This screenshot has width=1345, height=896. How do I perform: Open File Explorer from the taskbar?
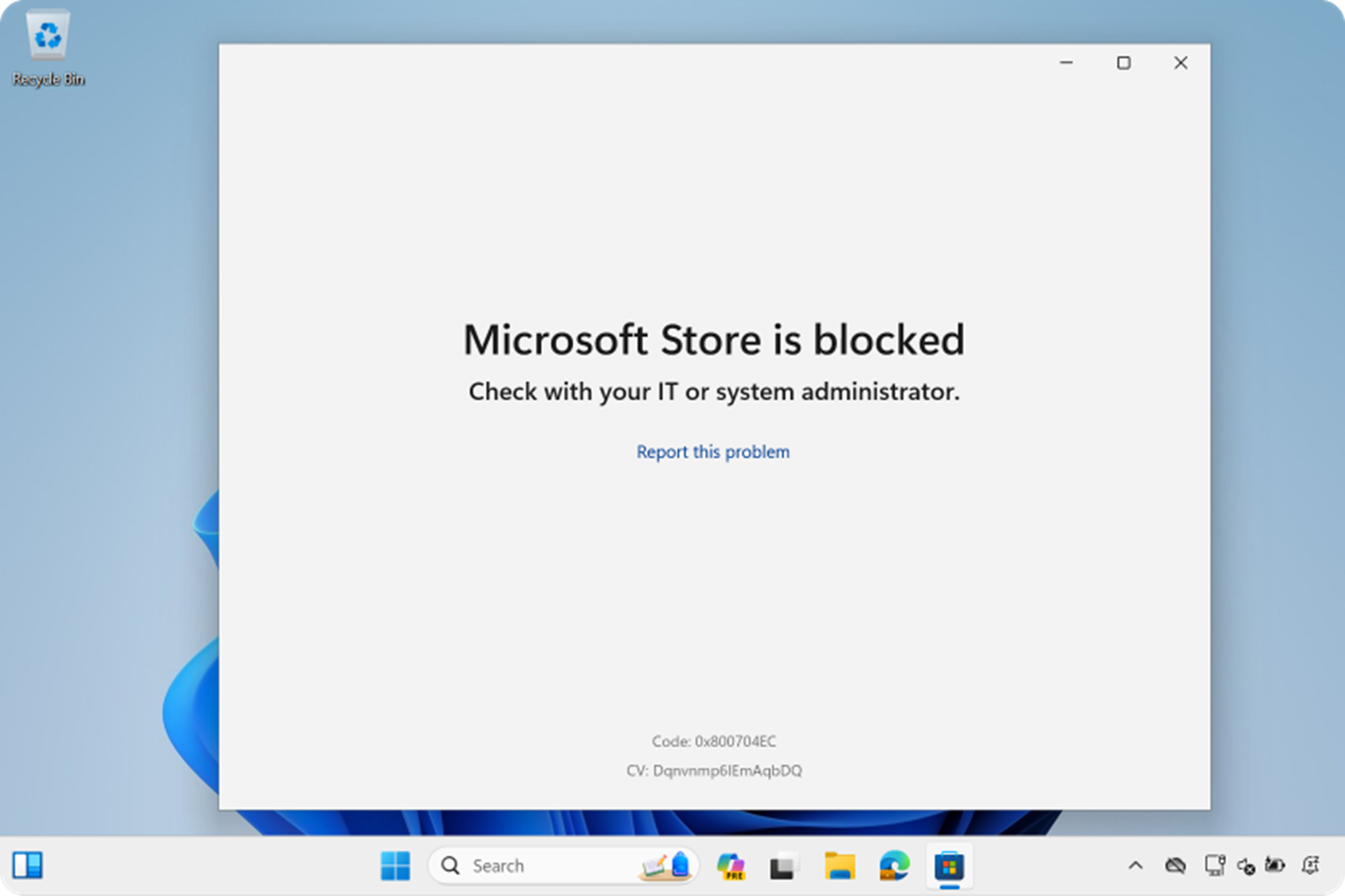(x=839, y=866)
